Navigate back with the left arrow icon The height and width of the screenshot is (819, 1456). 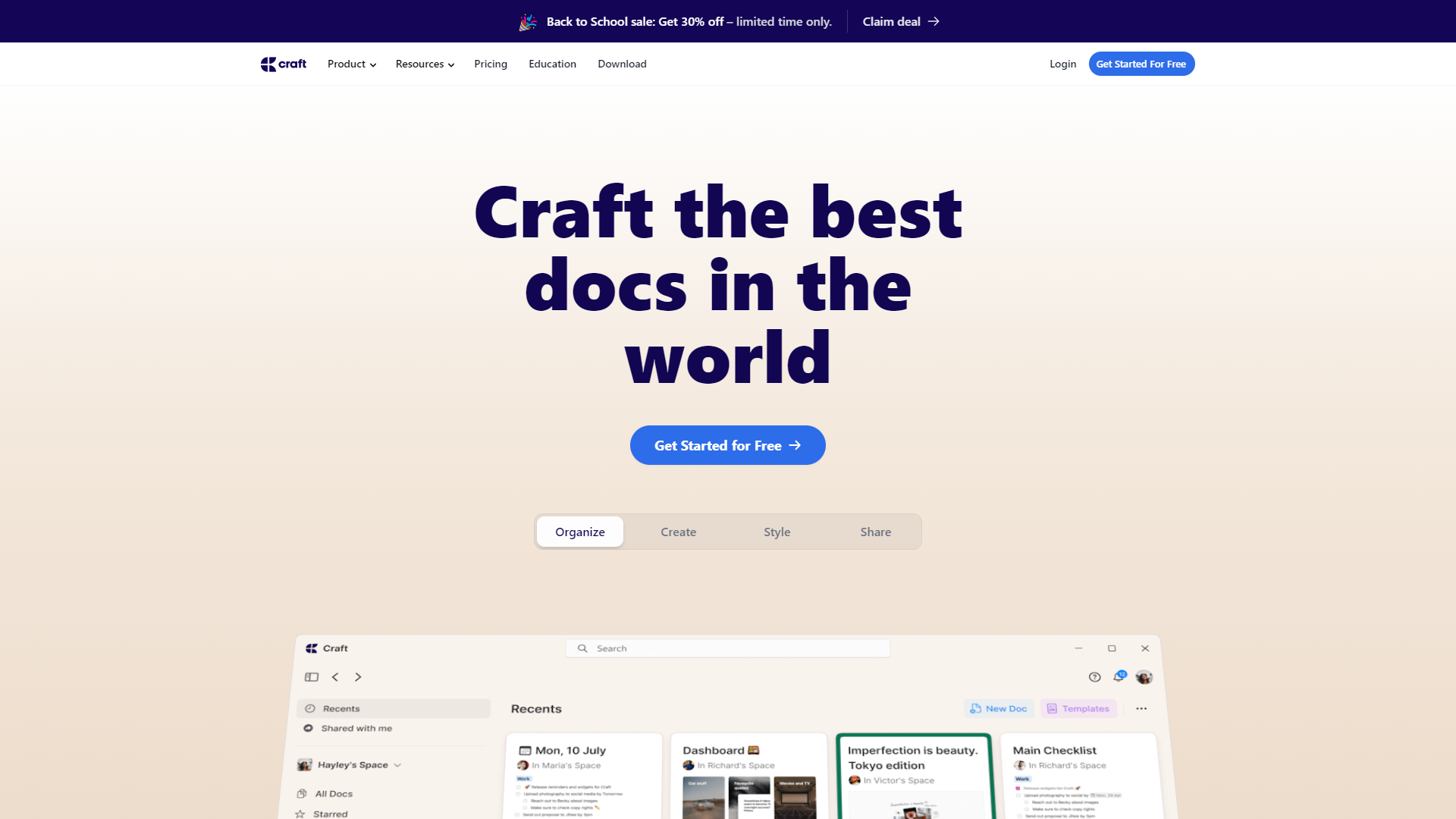pos(334,676)
